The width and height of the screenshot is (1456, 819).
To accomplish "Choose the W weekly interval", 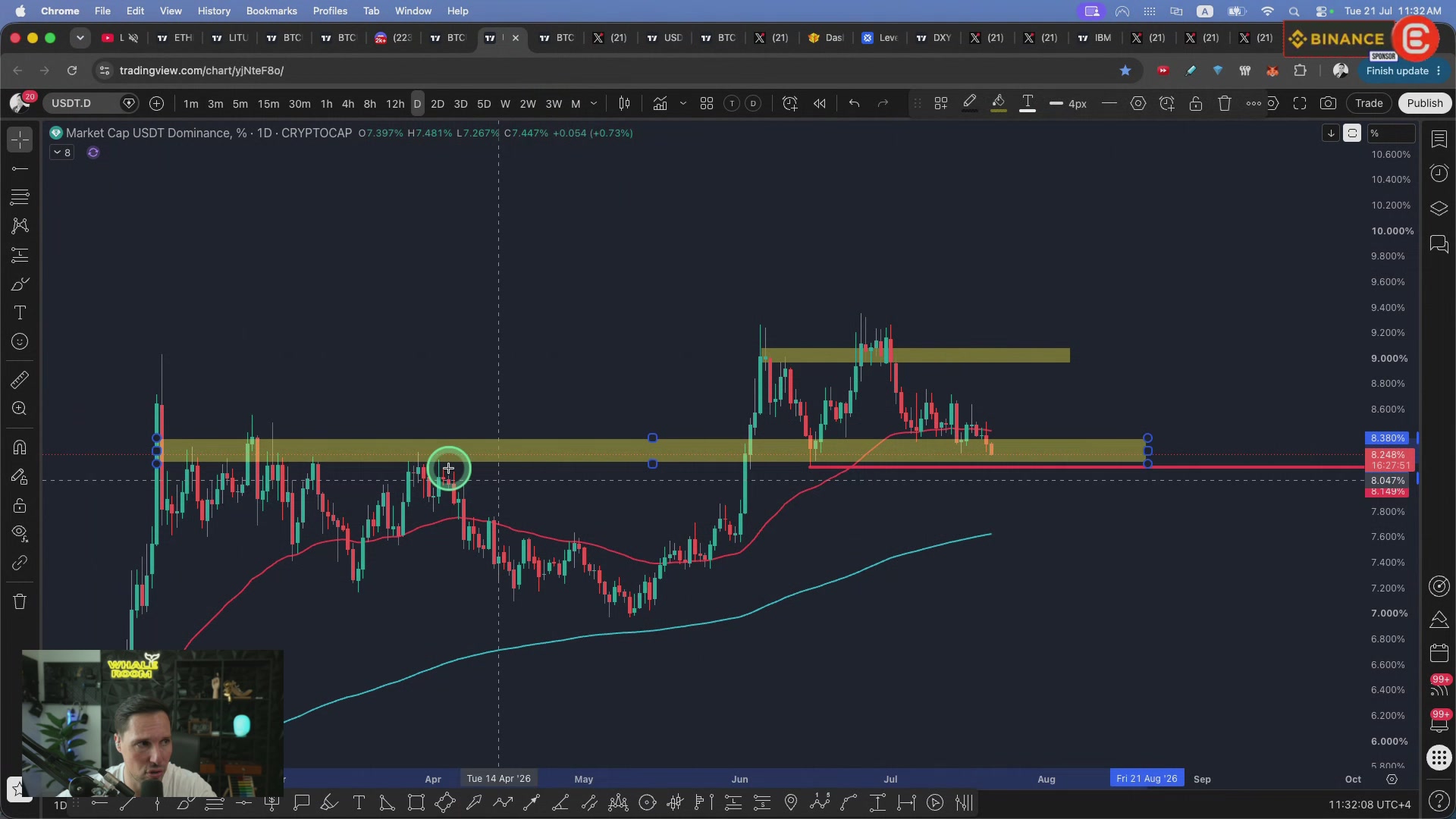I will click(505, 104).
